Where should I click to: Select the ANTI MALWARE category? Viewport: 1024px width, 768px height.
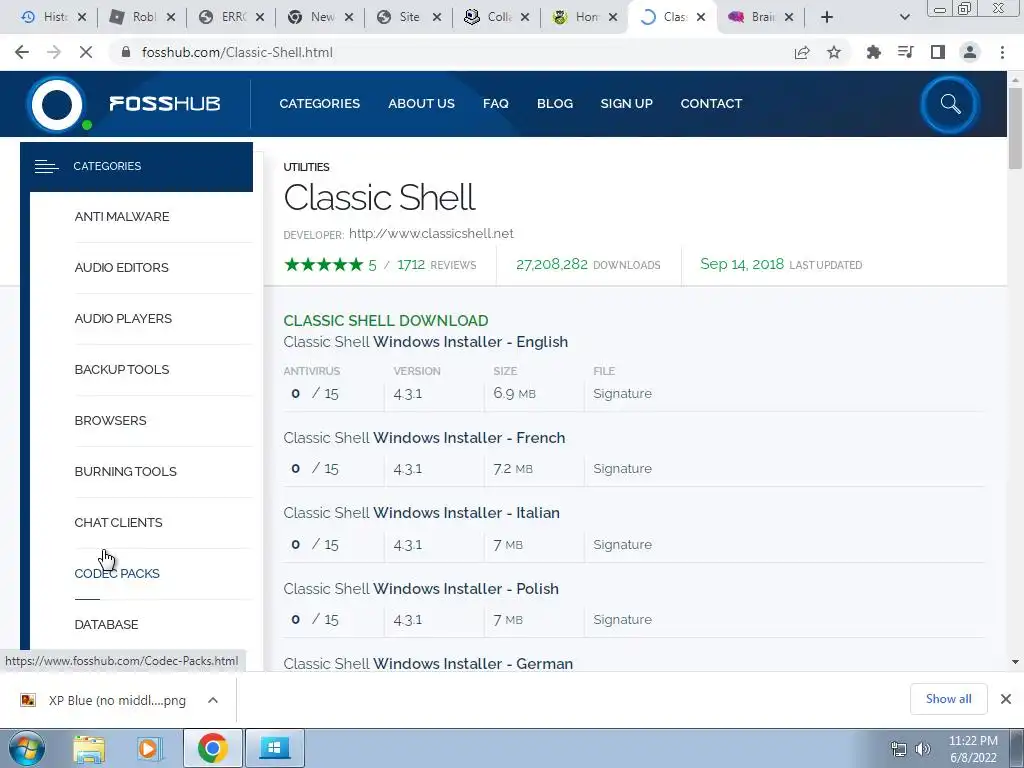121,217
